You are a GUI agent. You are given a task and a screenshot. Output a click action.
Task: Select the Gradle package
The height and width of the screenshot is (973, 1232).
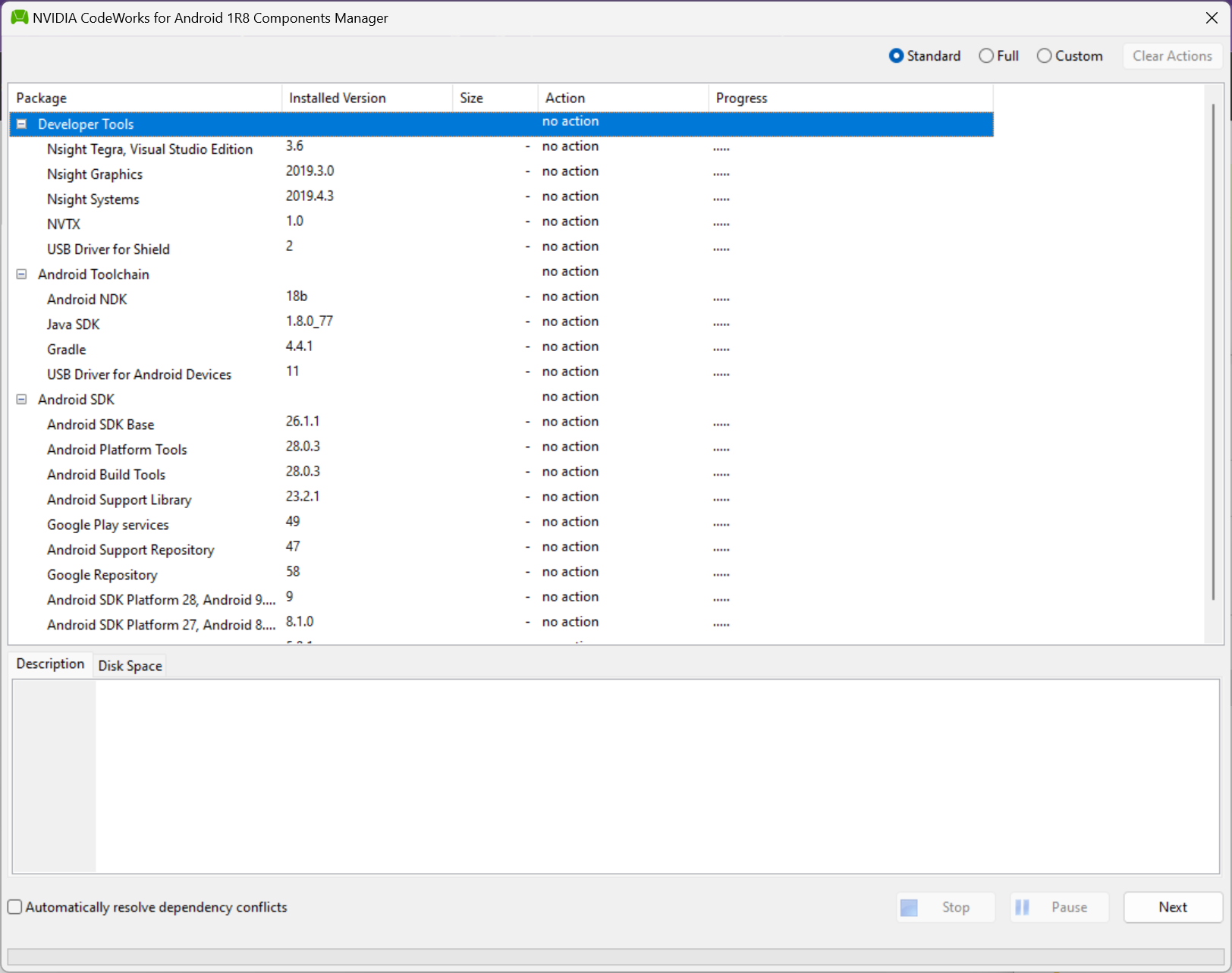coord(67,350)
